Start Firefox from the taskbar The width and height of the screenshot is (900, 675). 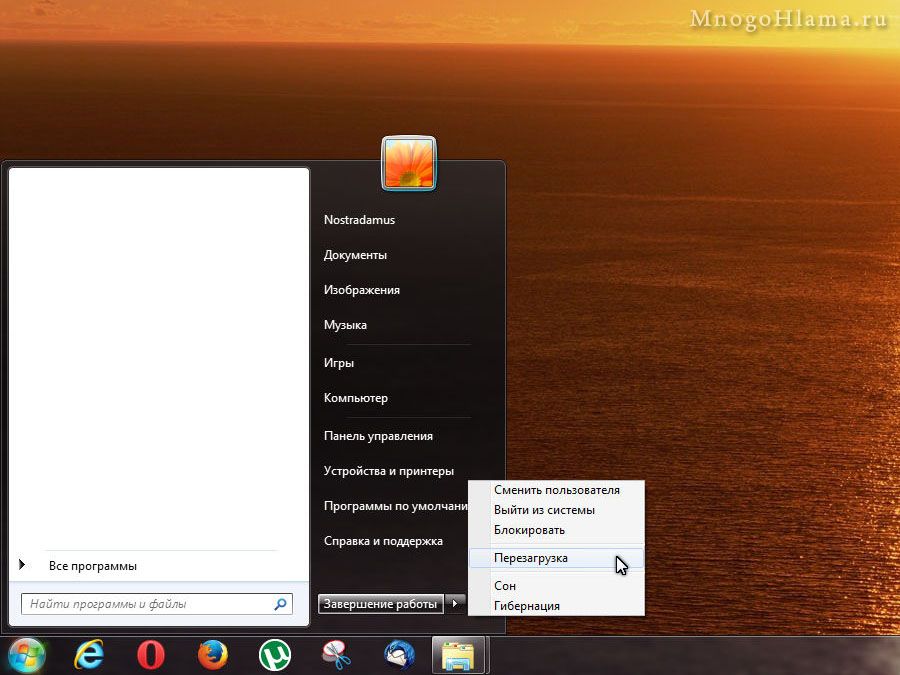(212, 655)
